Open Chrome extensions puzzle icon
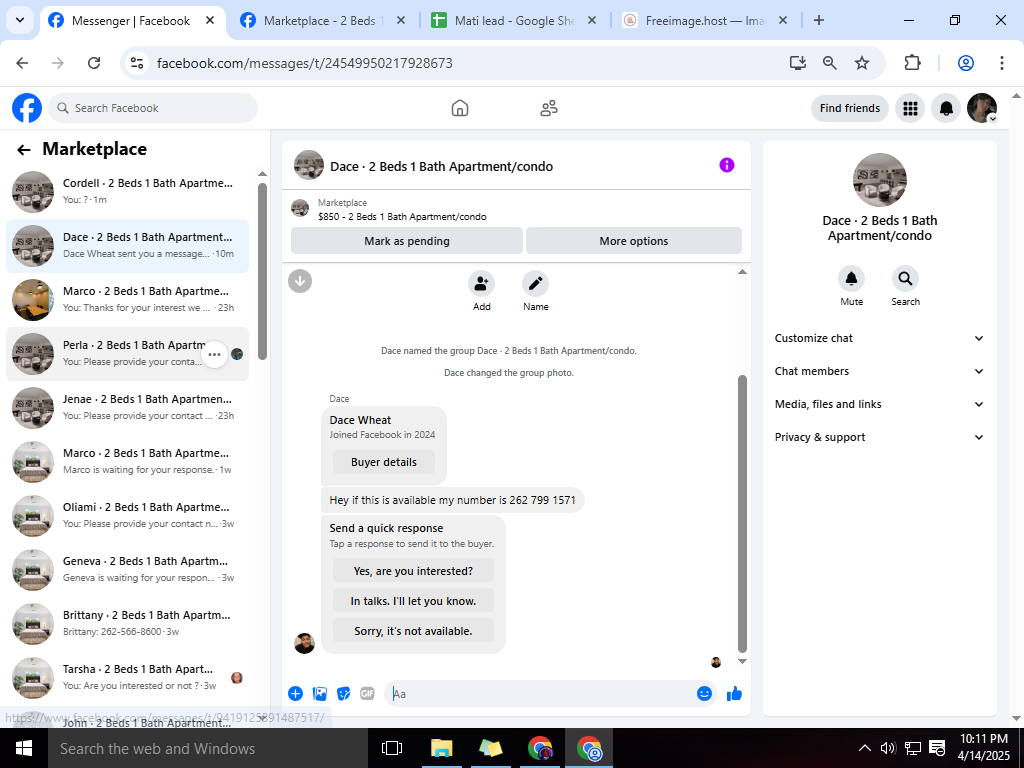1024x768 pixels. pyautogui.click(x=912, y=63)
